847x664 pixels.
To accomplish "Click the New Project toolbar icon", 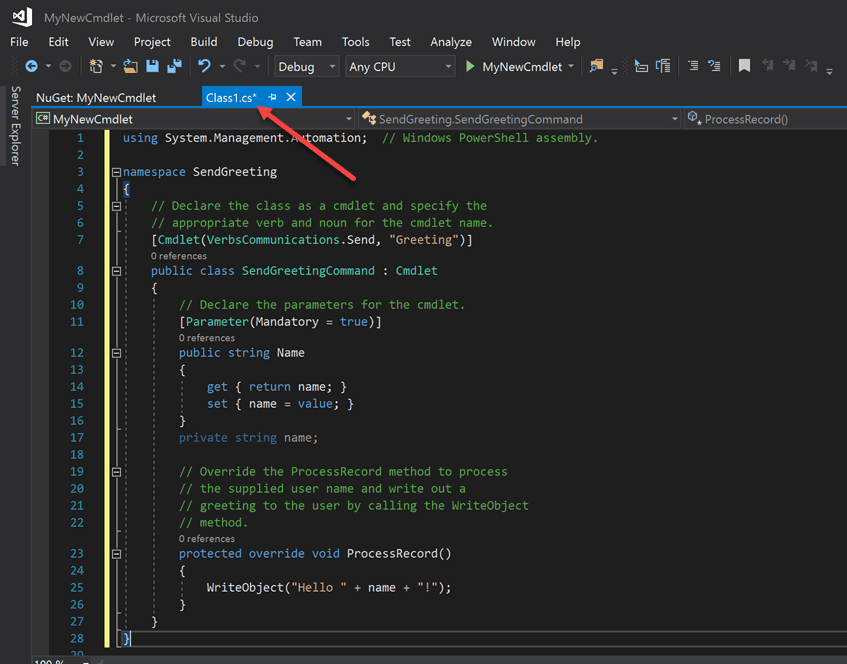I will [98, 67].
